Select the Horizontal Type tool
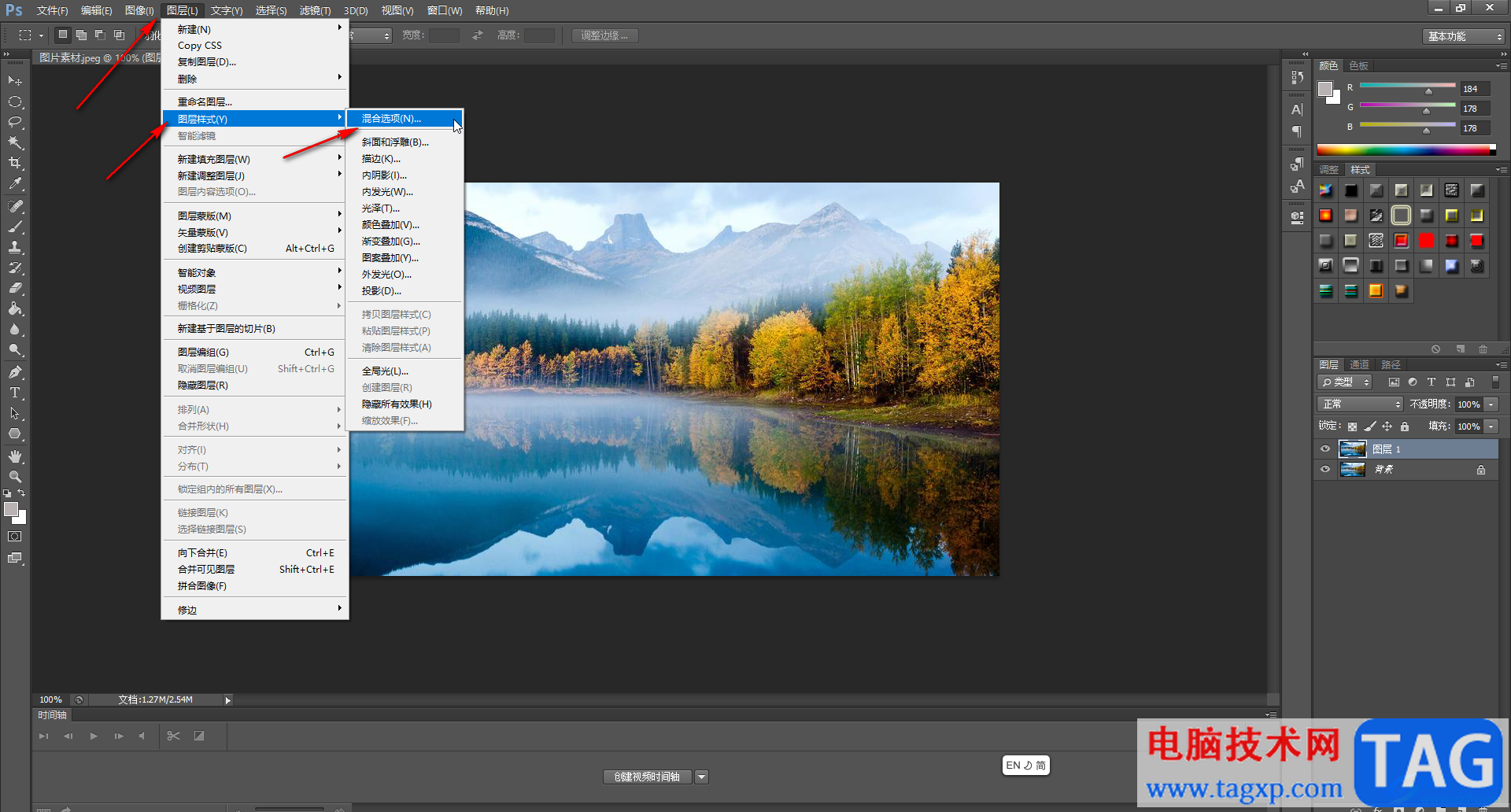 (x=15, y=392)
